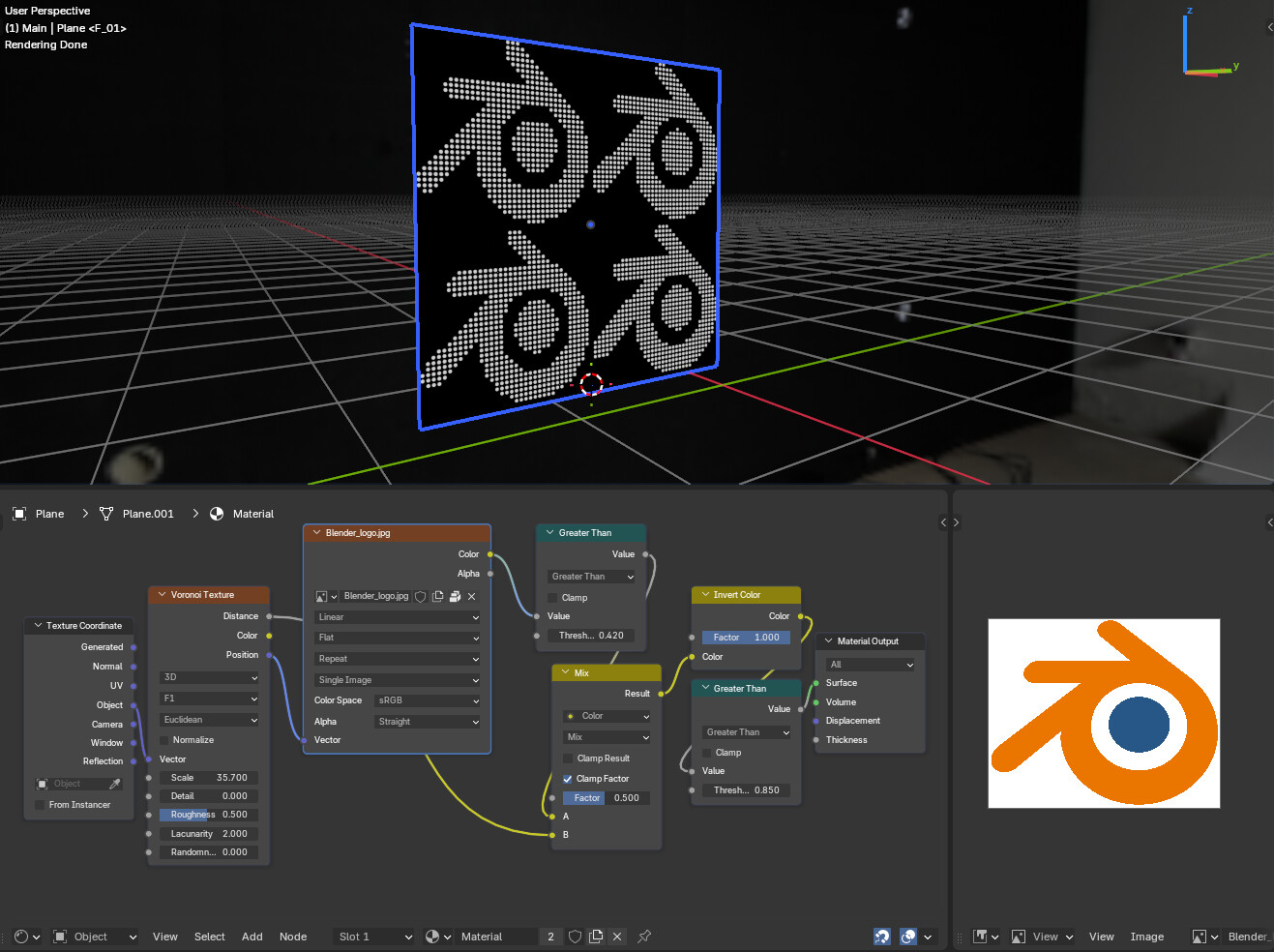This screenshot has width=1274, height=952.
Task: Open node editor Add menu
Action: [252, 937]
